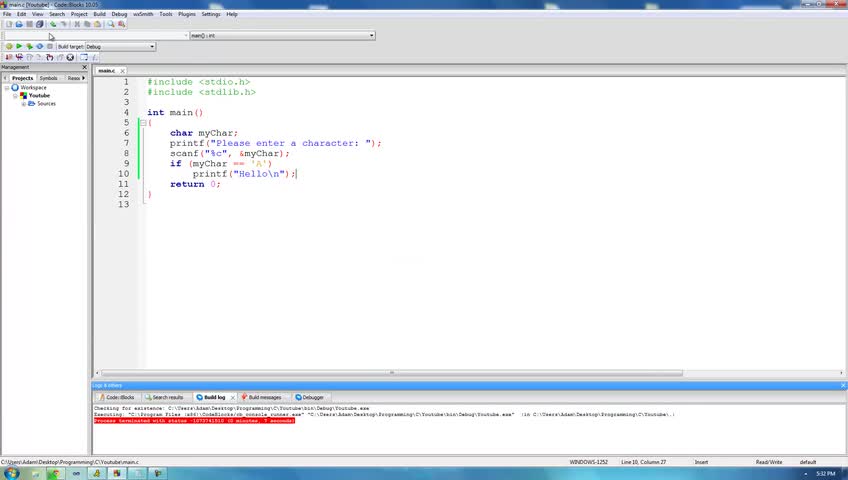Open the empty scope dropdown left of main()
This screenshot has width=848, height=480.
tap(96, 35)
